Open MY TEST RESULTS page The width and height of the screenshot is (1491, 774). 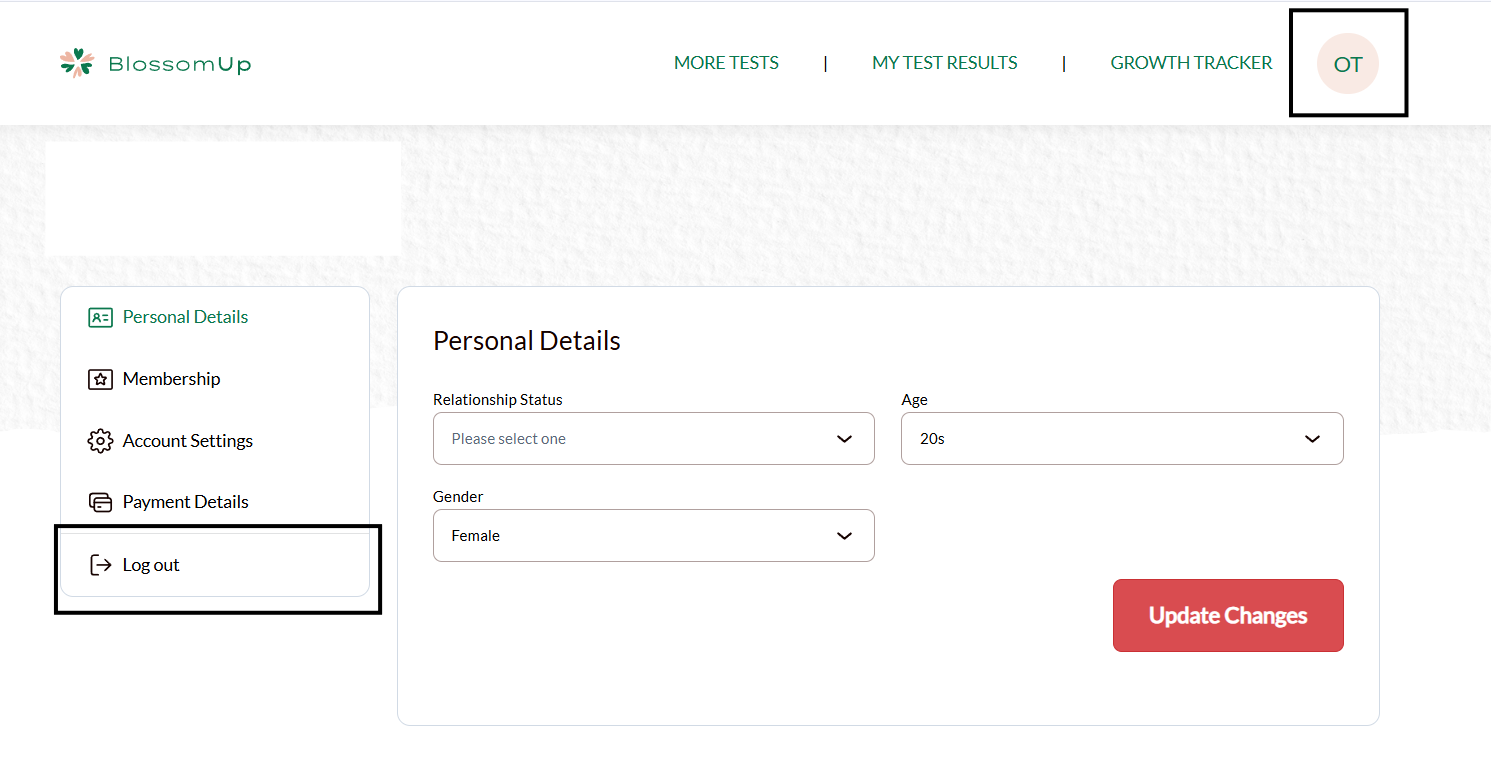tap(945, 63)
